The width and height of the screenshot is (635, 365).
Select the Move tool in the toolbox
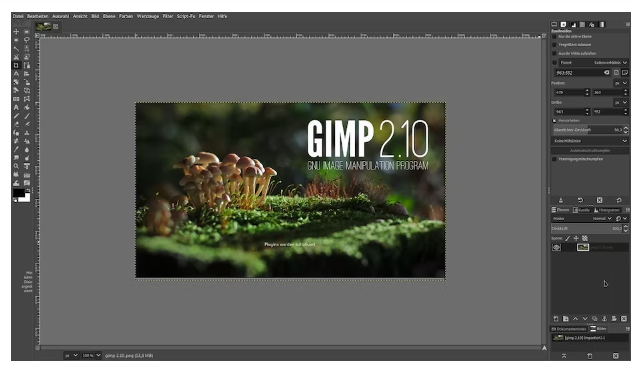[x=16, y=32]
